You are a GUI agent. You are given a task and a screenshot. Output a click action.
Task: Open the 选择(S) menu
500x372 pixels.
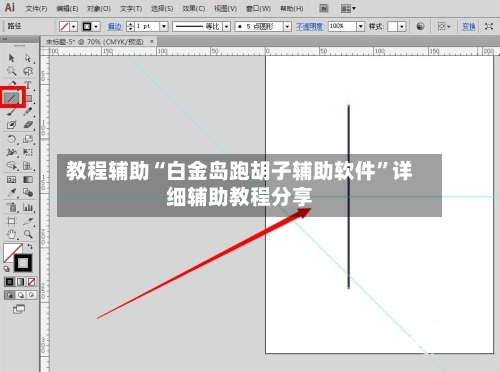[162, 9]
